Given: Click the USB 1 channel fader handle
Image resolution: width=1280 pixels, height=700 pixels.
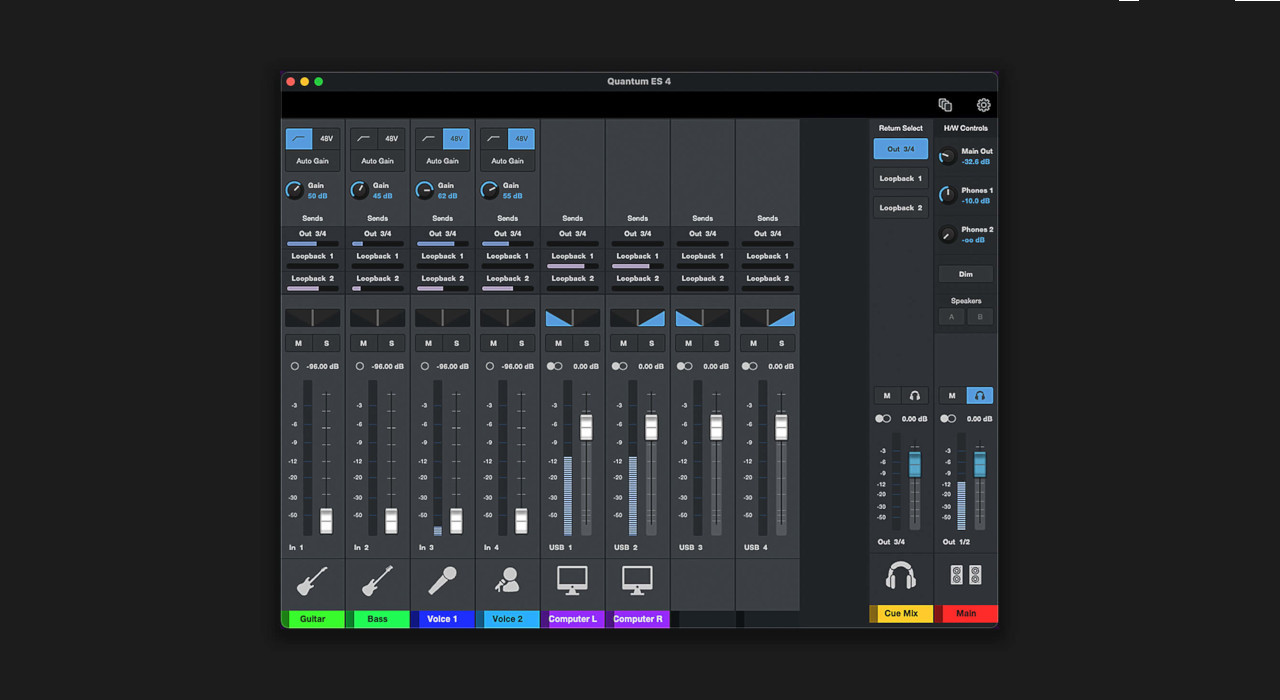Looking at the screenshot, I should [586, 427].
